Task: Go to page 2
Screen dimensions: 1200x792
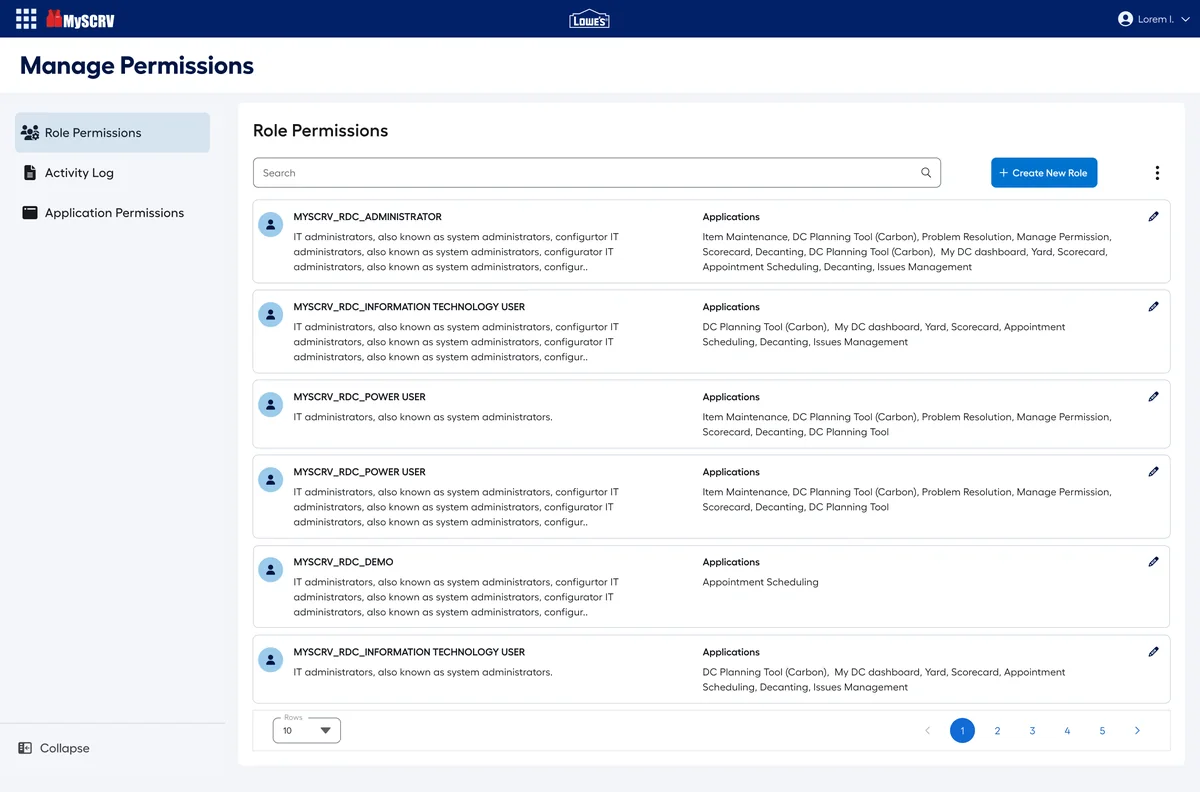Action: pyautogui.click(x=997, y=731)
